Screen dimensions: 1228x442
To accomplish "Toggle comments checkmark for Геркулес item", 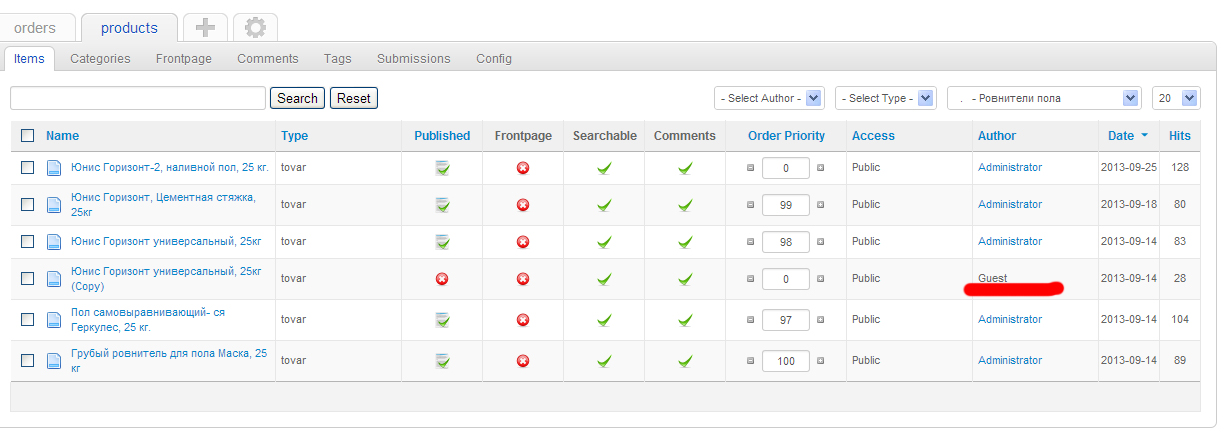I will tap(685, 320).
